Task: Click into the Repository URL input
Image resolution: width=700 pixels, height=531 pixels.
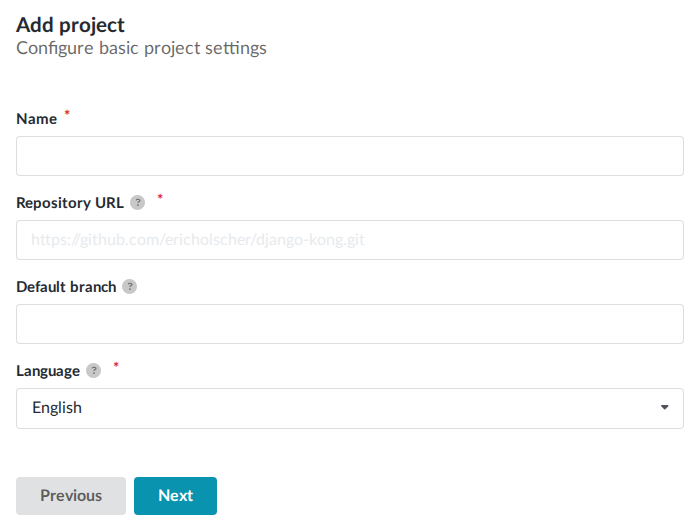Action: [x=349, y=240]
